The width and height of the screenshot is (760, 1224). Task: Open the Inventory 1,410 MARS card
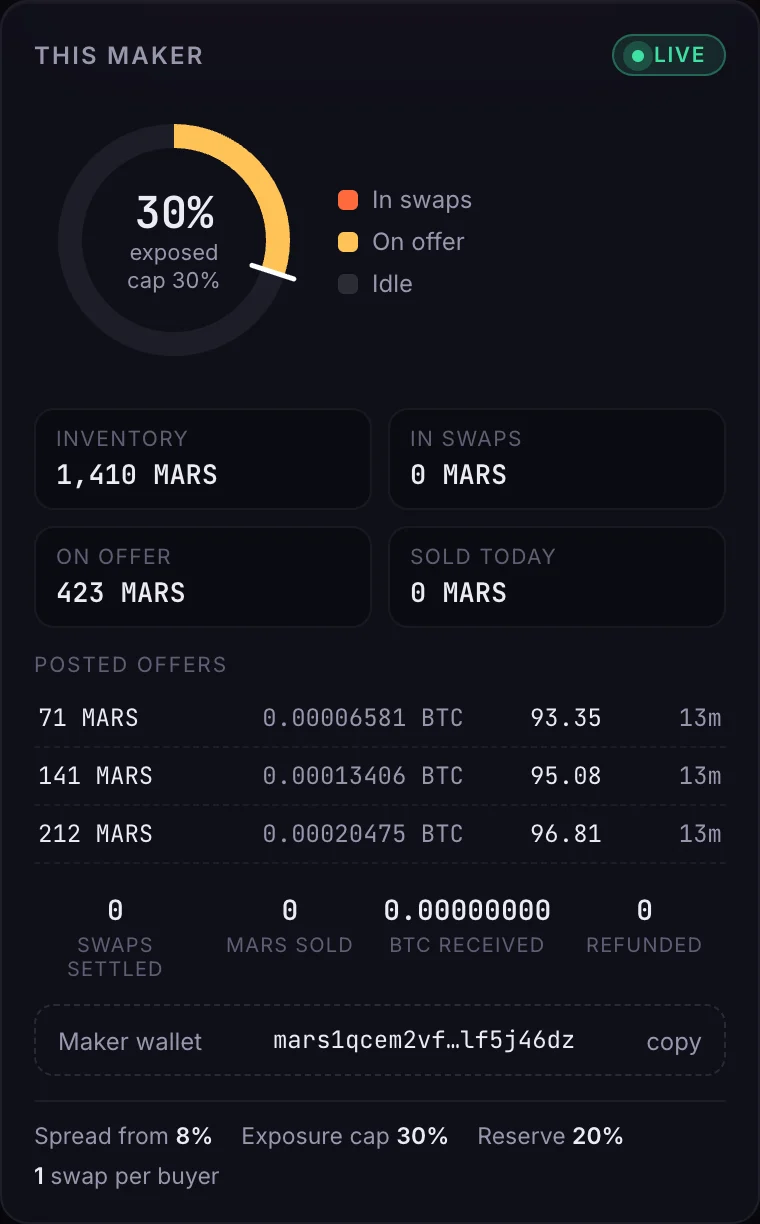pos(203,459)
